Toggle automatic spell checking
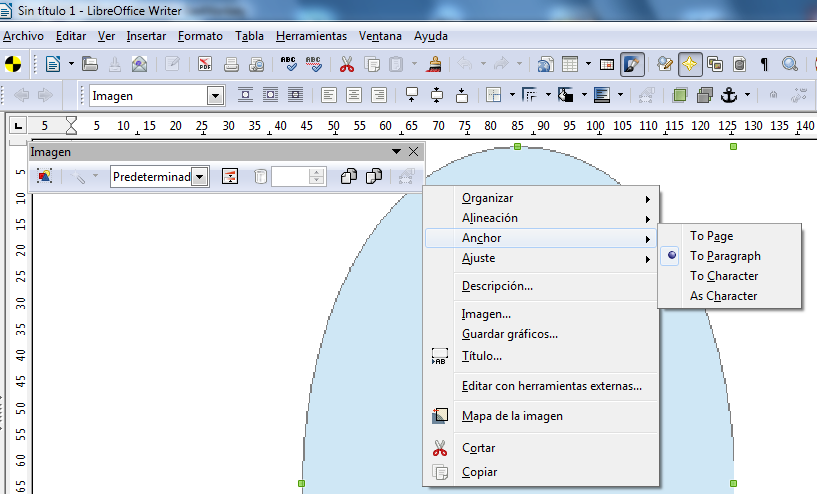Screen dimensions: 817x494 click(x=313, y=65)
